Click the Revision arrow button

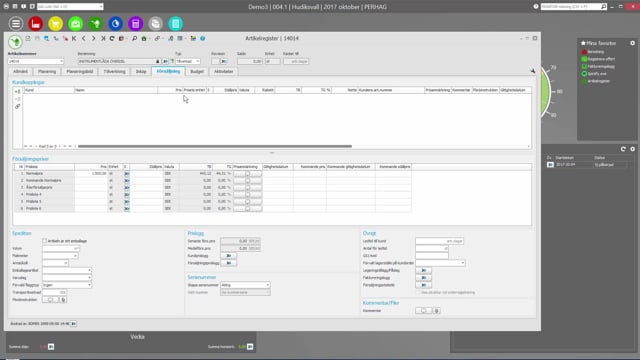[224, 61]
